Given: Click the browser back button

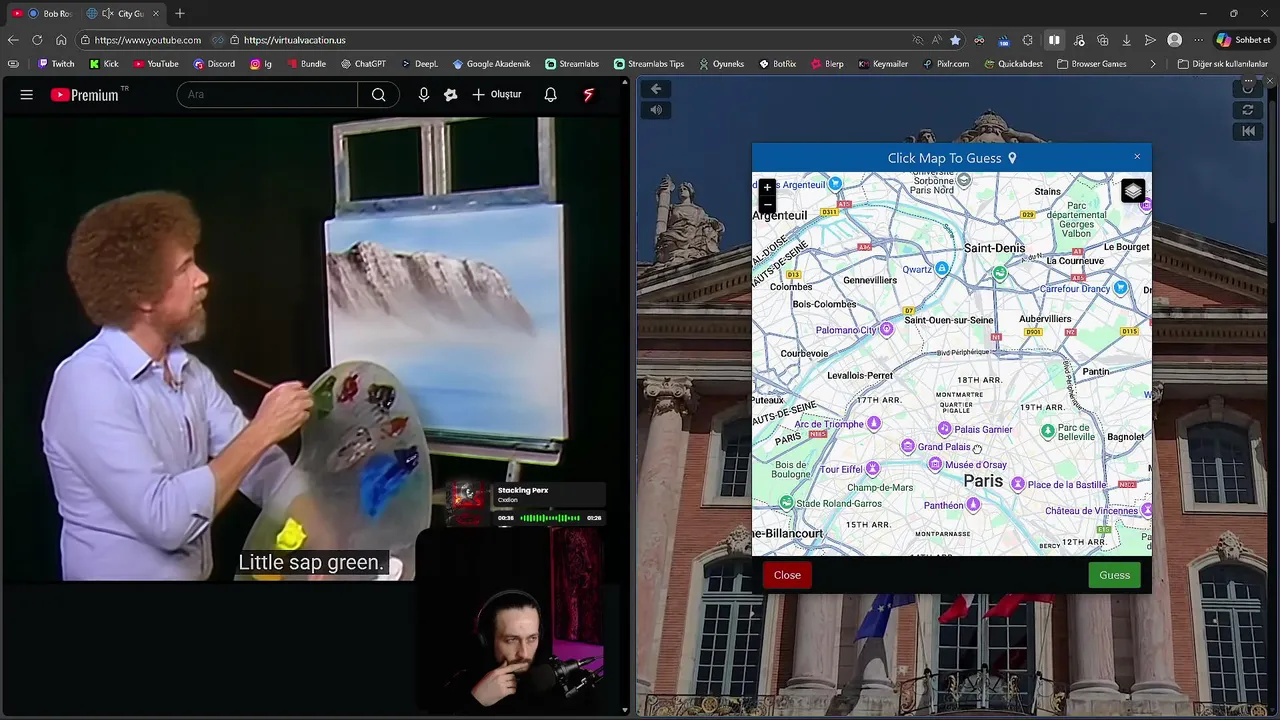Looking at the screenshot, I should [x=13, y=40].
